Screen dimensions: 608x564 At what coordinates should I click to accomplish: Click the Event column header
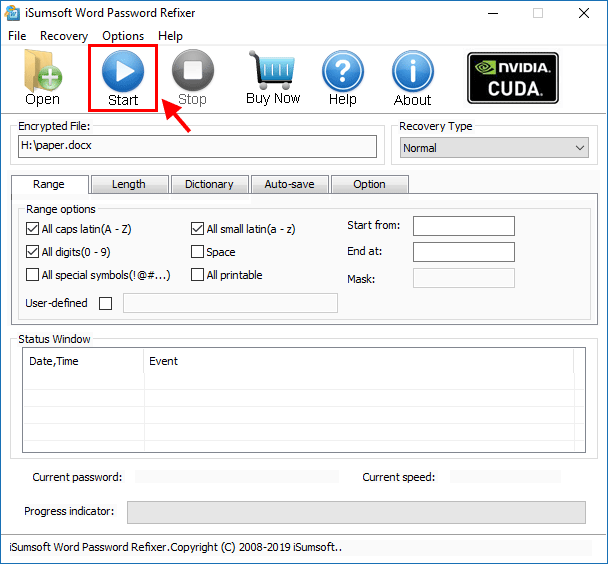pyautogui.click(x=359, y=361)
